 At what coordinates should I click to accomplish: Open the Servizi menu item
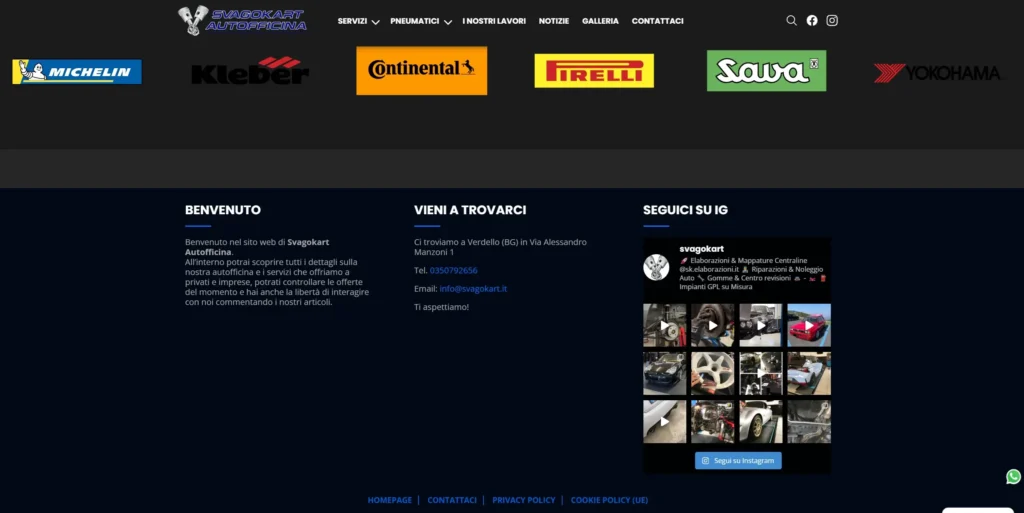click(x=352, y=21)
